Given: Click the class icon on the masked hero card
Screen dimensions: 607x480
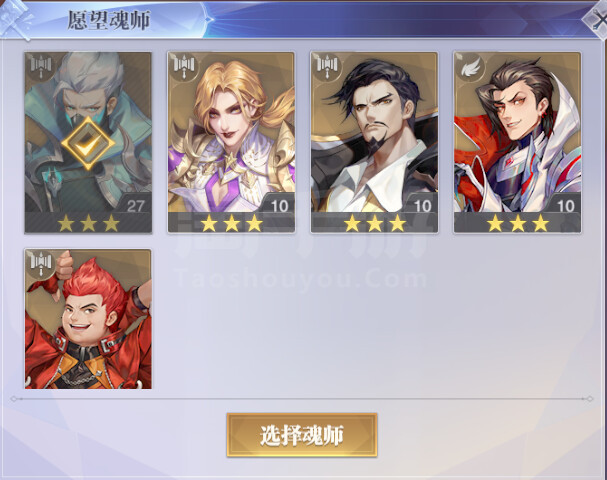Looking at the screenshot, I should tap(41, 68).
